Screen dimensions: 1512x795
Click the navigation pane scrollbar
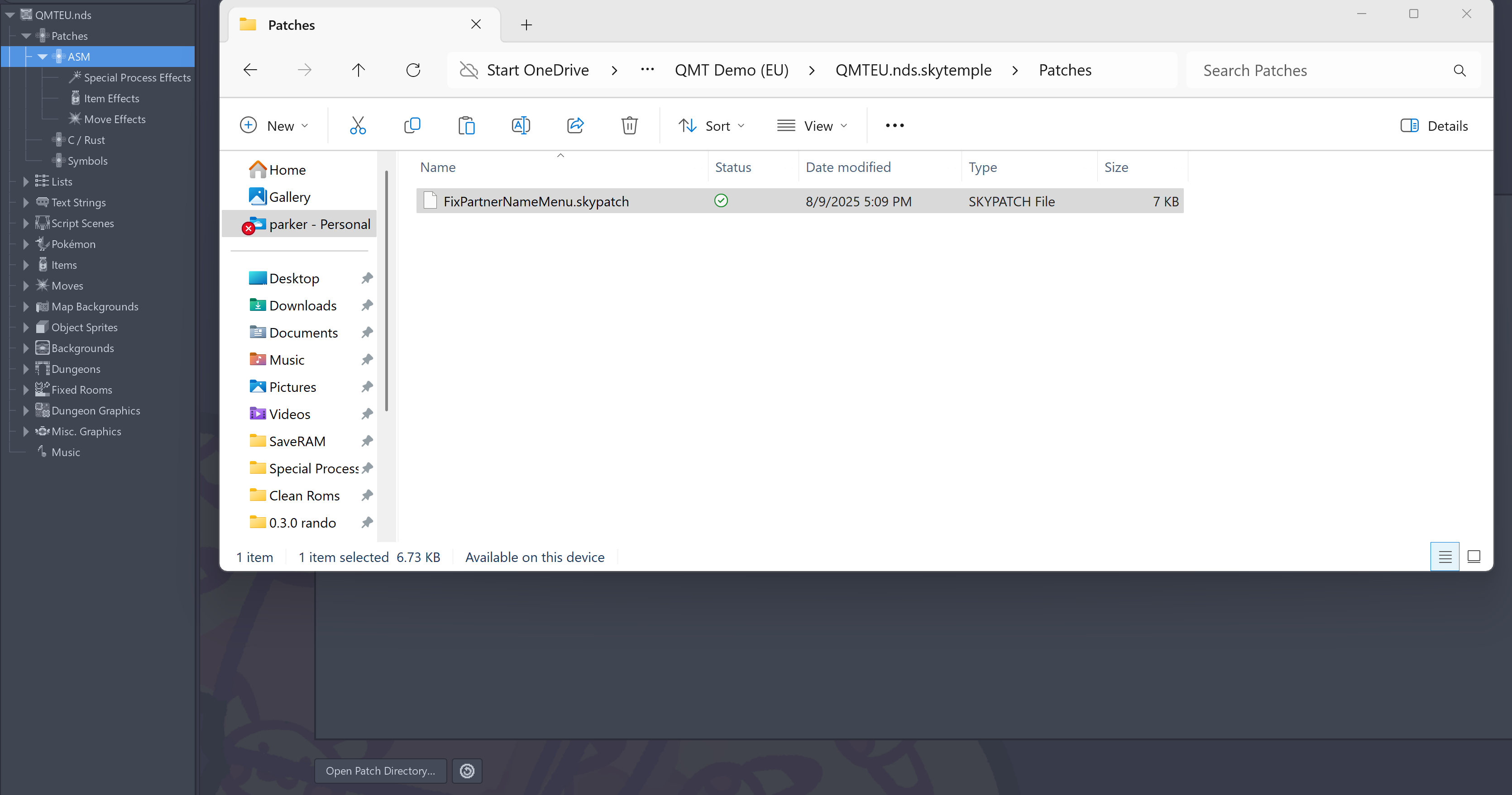pyautogui.click(x=386, y=290)
